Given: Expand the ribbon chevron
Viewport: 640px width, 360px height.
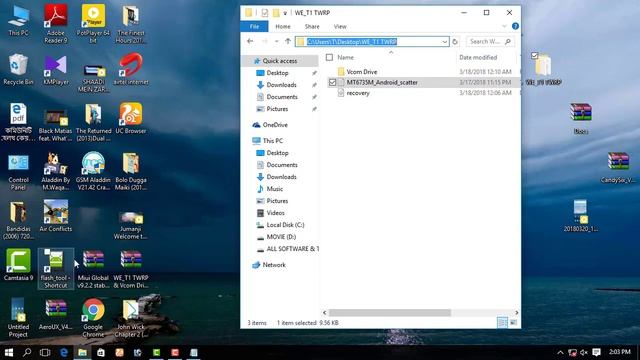Looking at the screenshot, I should point(504,27).
